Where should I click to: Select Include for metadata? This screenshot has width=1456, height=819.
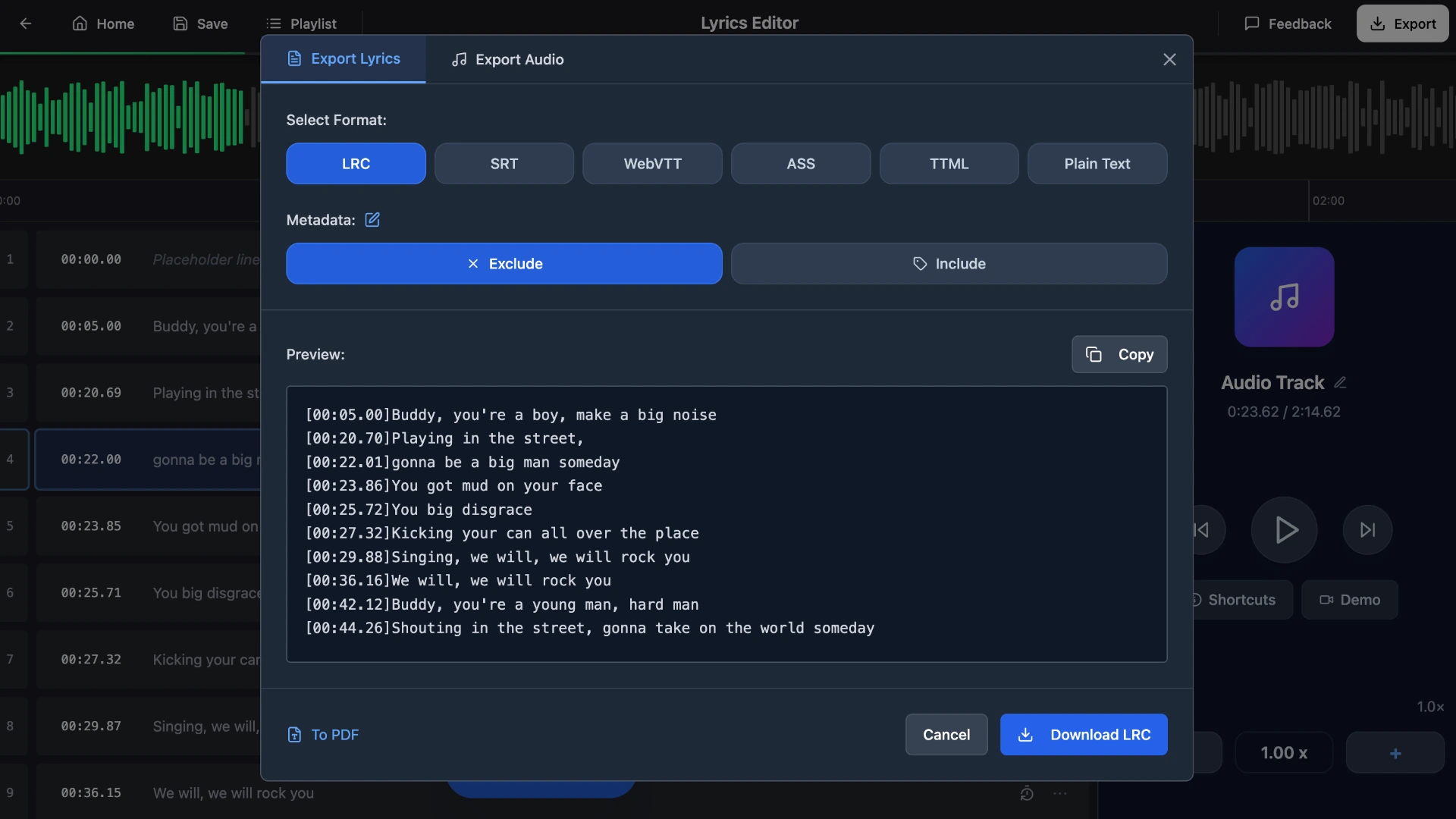tap(949, 263)
